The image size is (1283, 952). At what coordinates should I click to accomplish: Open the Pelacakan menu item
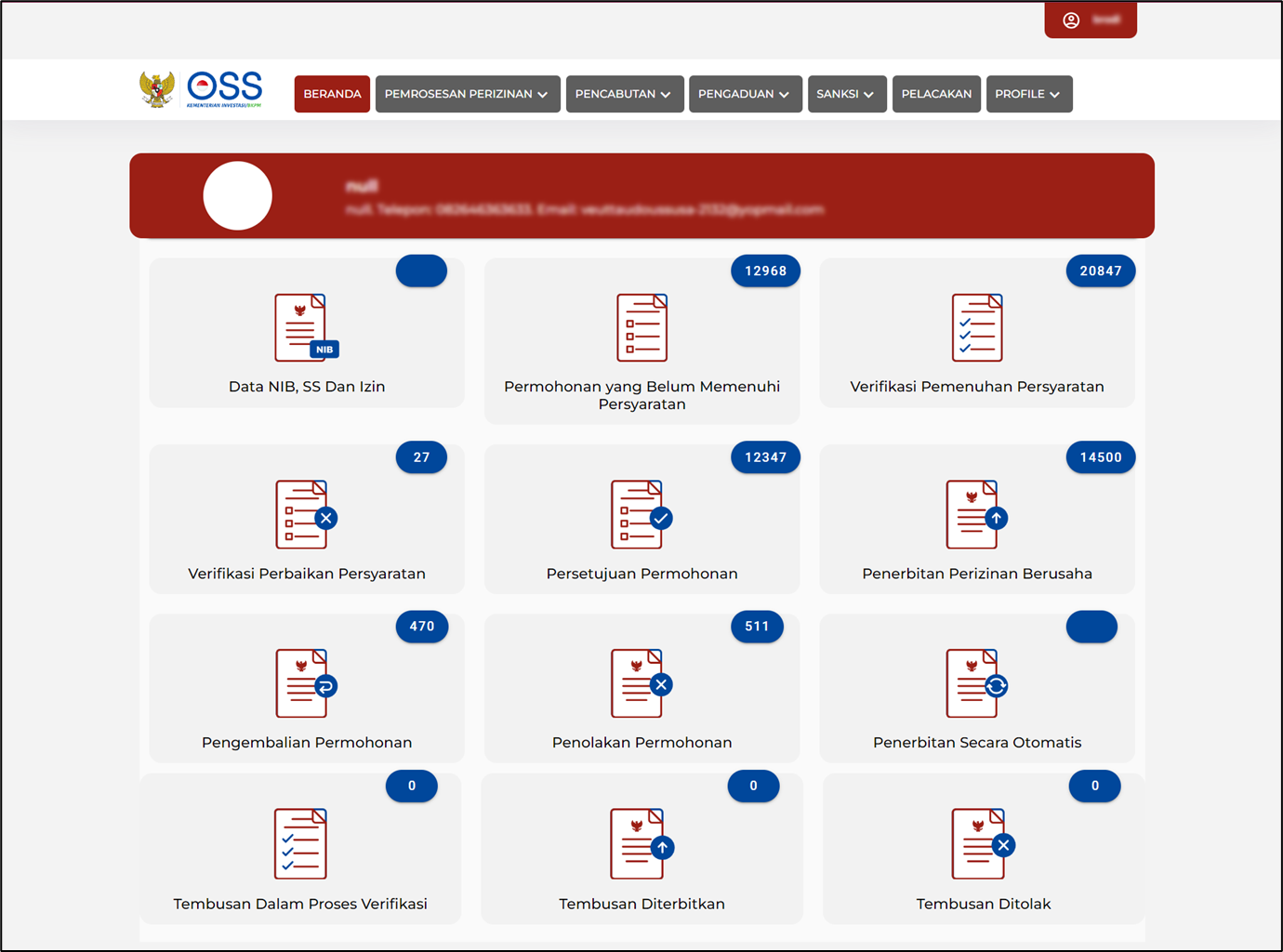tap(936, 94)
